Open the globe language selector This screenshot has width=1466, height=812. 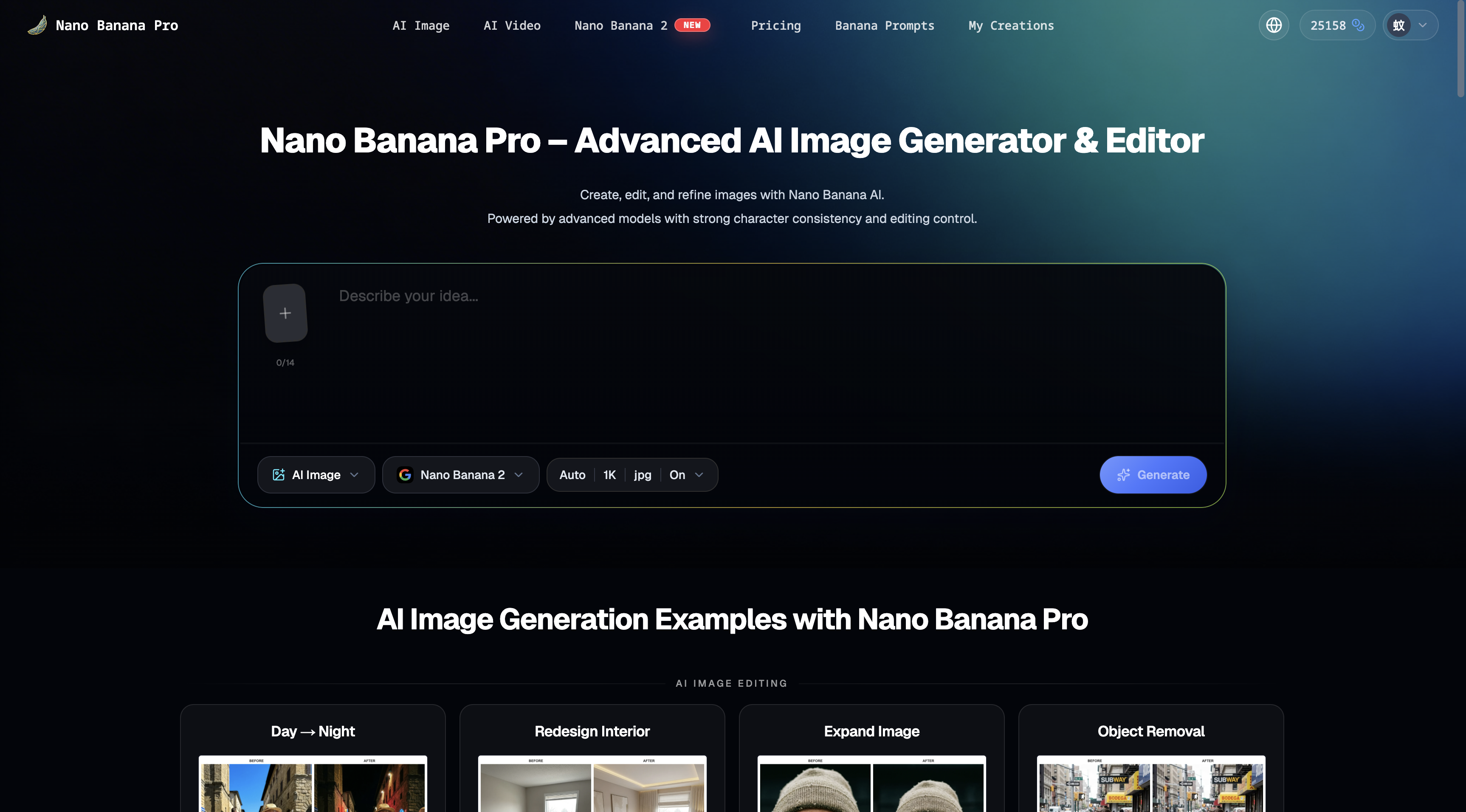click(x=1274, y=25)
